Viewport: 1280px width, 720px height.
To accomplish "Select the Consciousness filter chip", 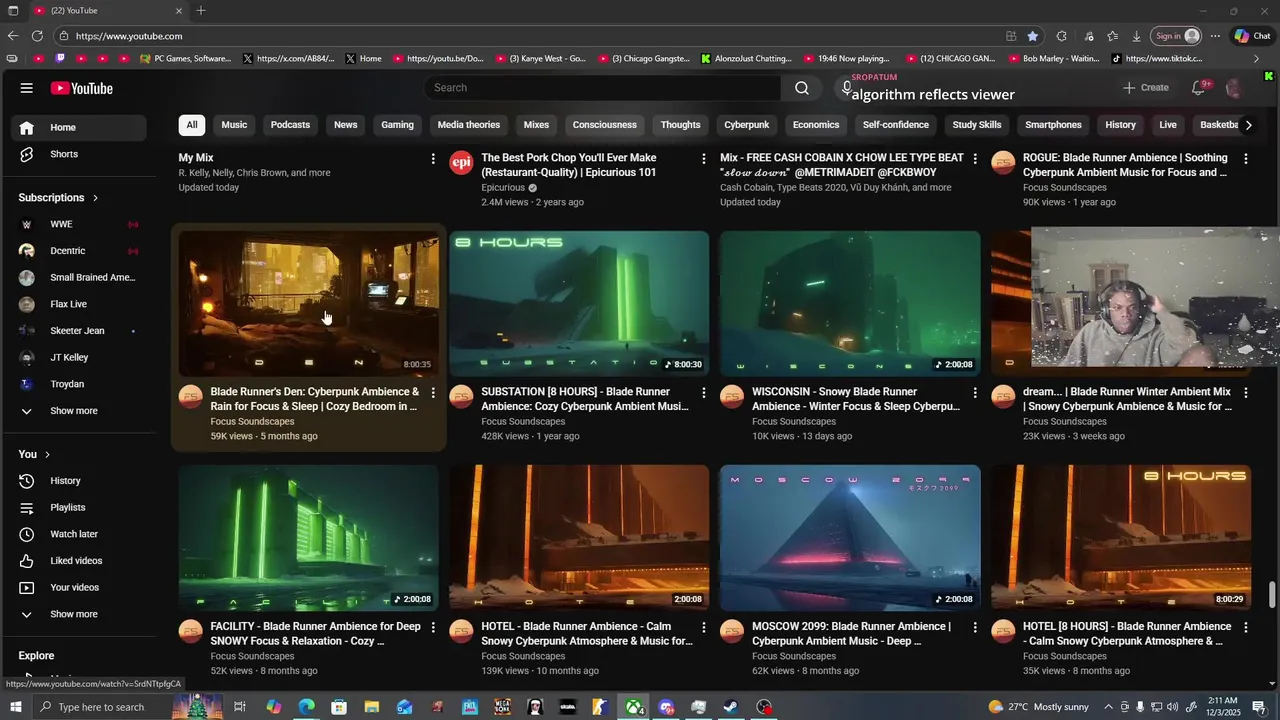I will click(x=605, y=125).
